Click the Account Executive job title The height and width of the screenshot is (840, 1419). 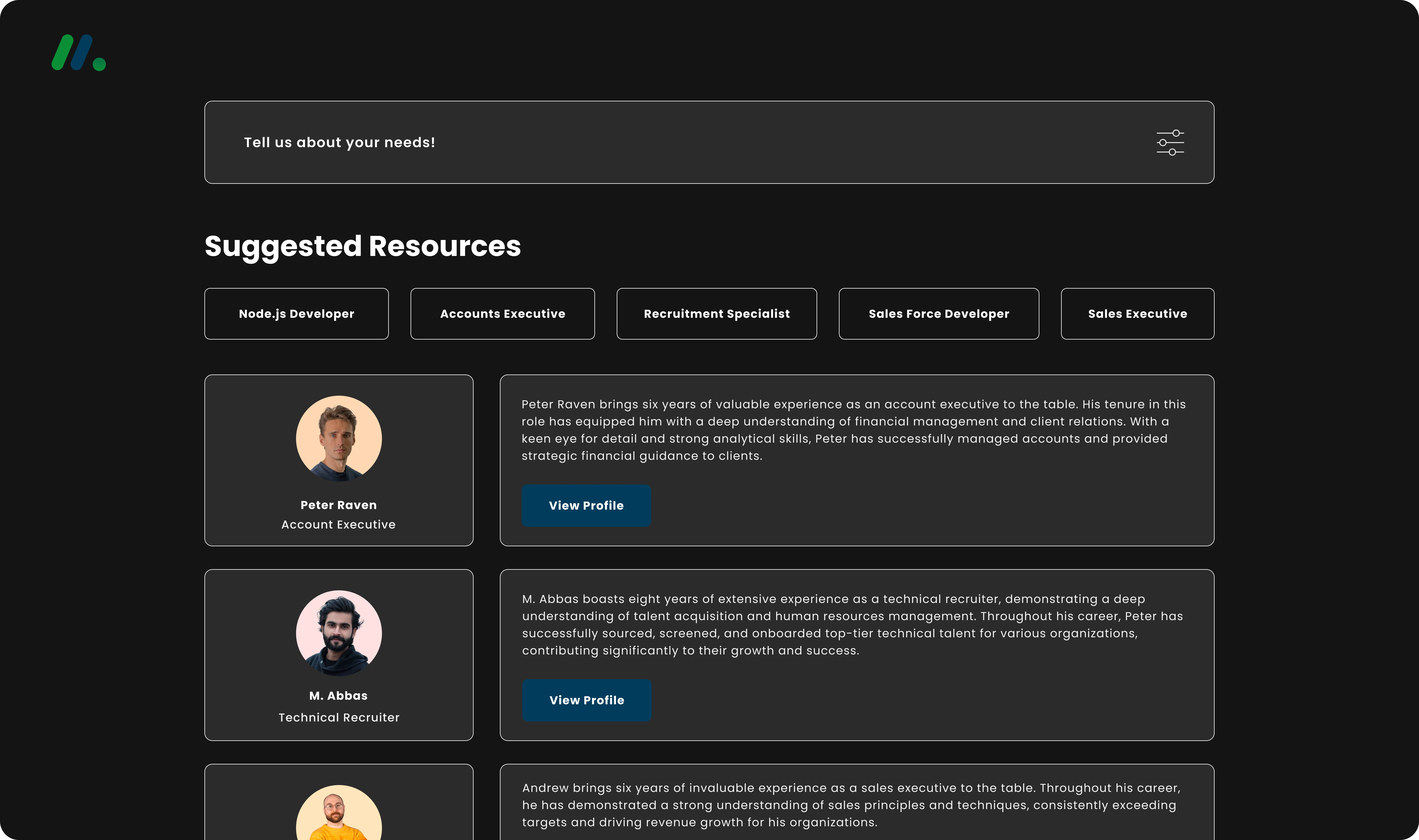click(338, 525)
